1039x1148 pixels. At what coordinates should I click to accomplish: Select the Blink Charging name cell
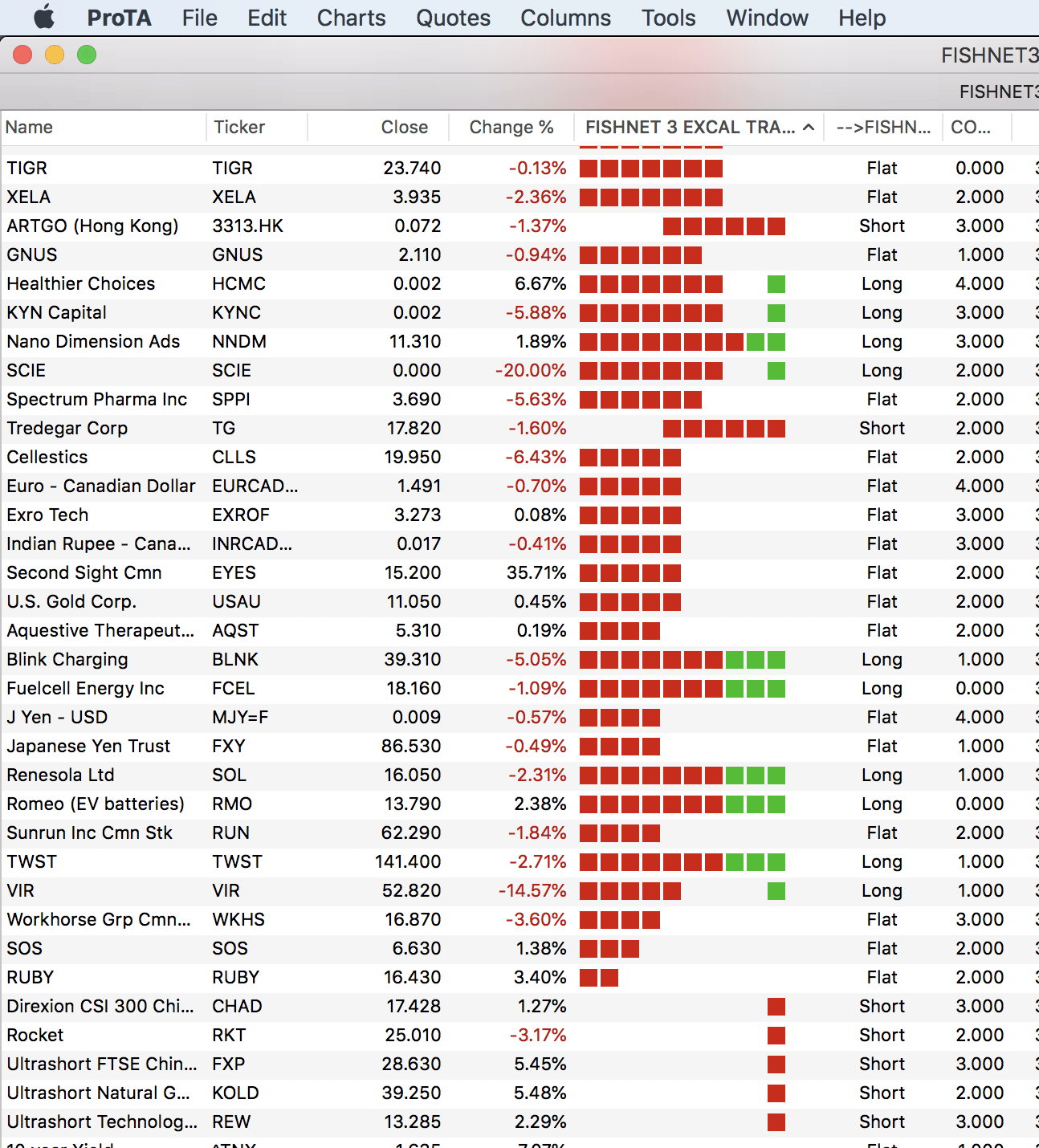click(67, 660)
